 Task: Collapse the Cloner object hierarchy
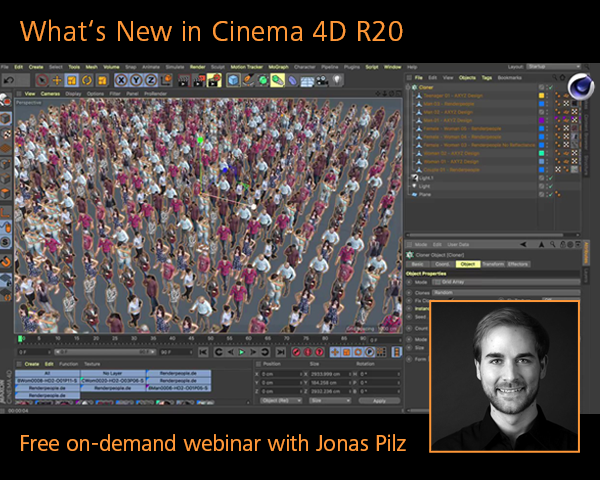pyautogui.click(x=408, y=87)
